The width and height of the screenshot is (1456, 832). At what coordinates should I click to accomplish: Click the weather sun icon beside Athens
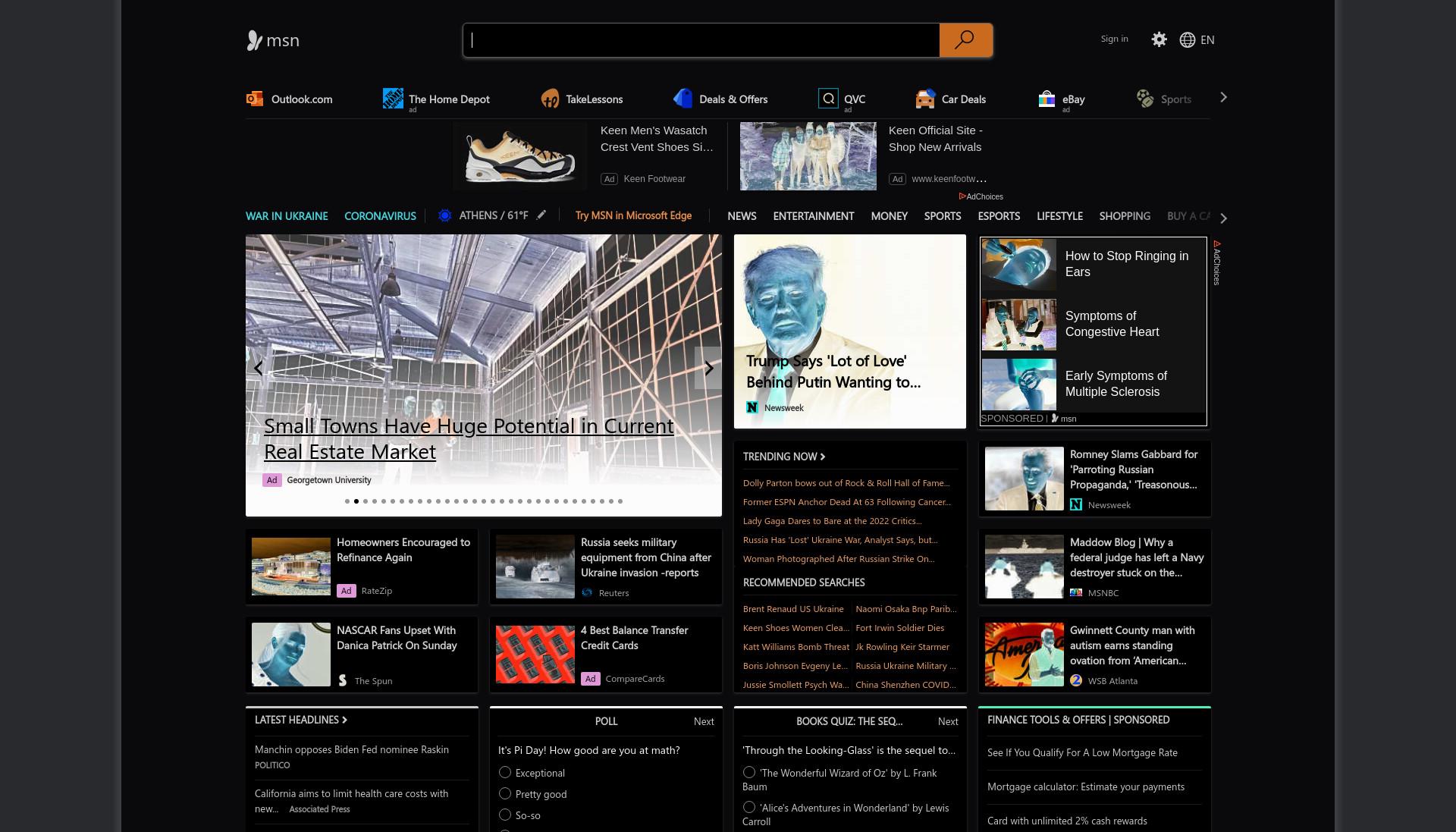click(x=445, y=215)
